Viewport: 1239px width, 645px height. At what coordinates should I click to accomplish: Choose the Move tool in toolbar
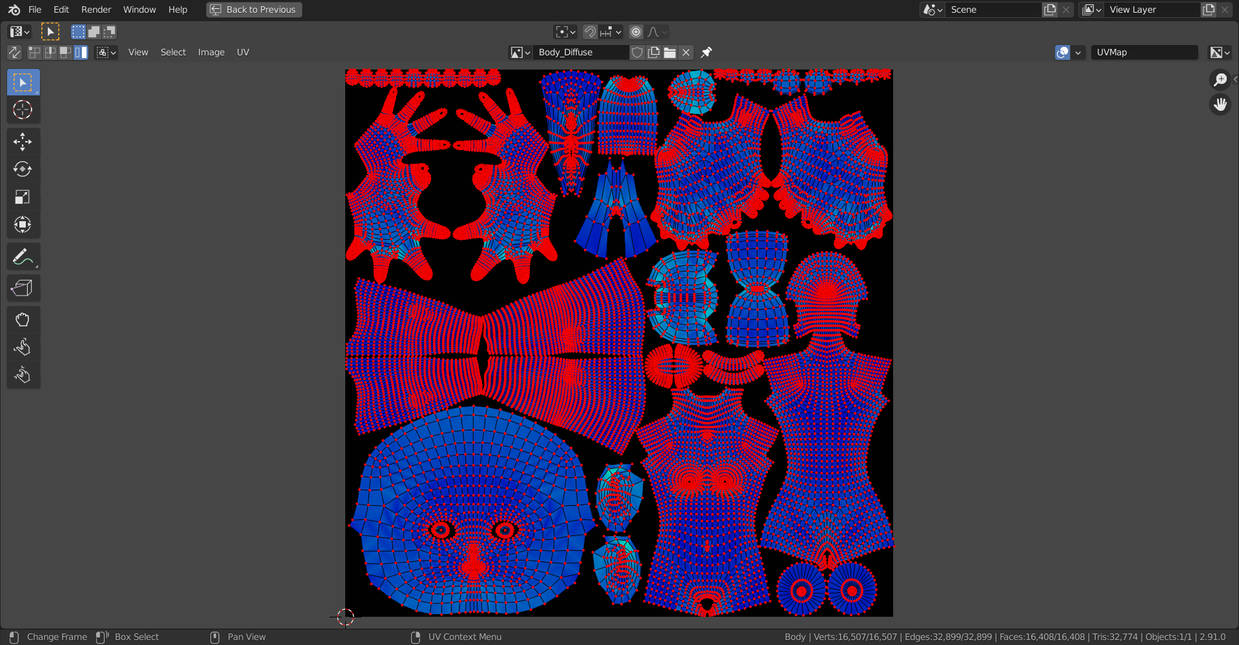point(23,142)
